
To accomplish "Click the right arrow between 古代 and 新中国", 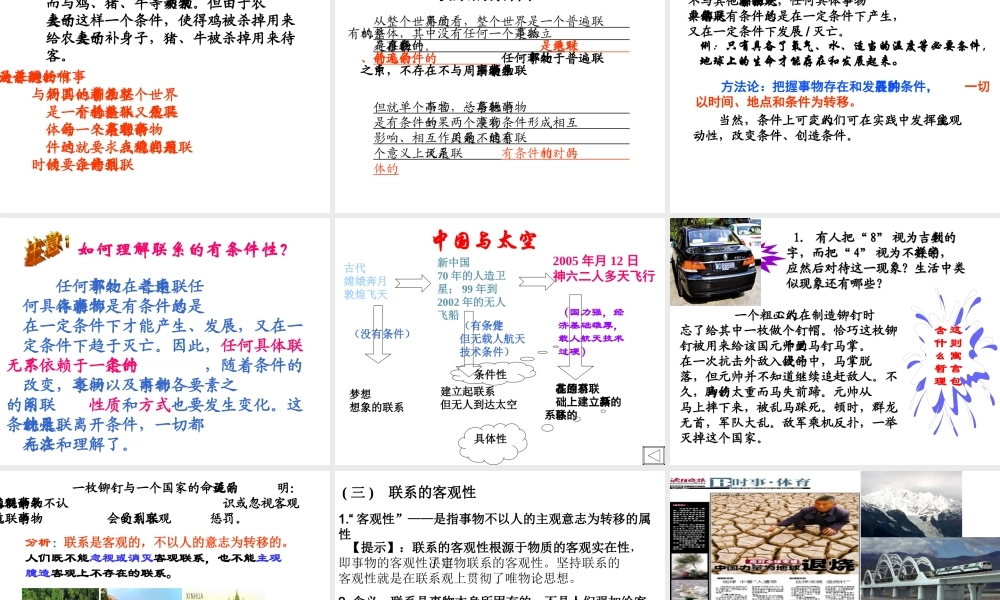I will click(x=413, y=282).
